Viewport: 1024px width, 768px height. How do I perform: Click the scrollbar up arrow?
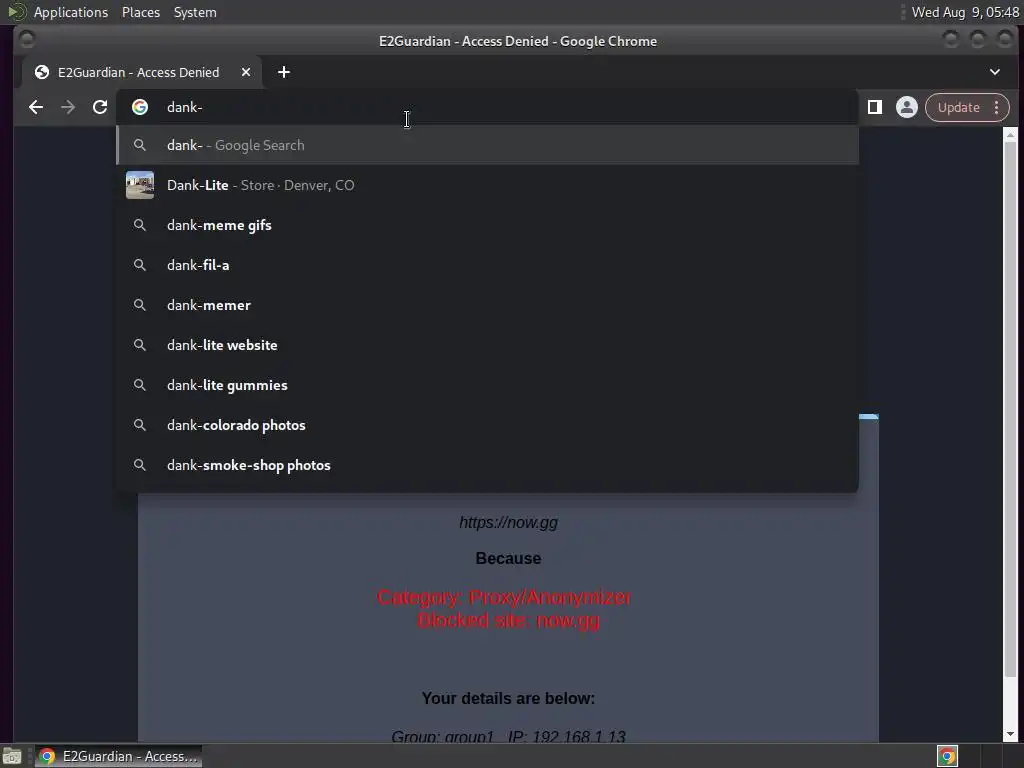click(1010, 135)
